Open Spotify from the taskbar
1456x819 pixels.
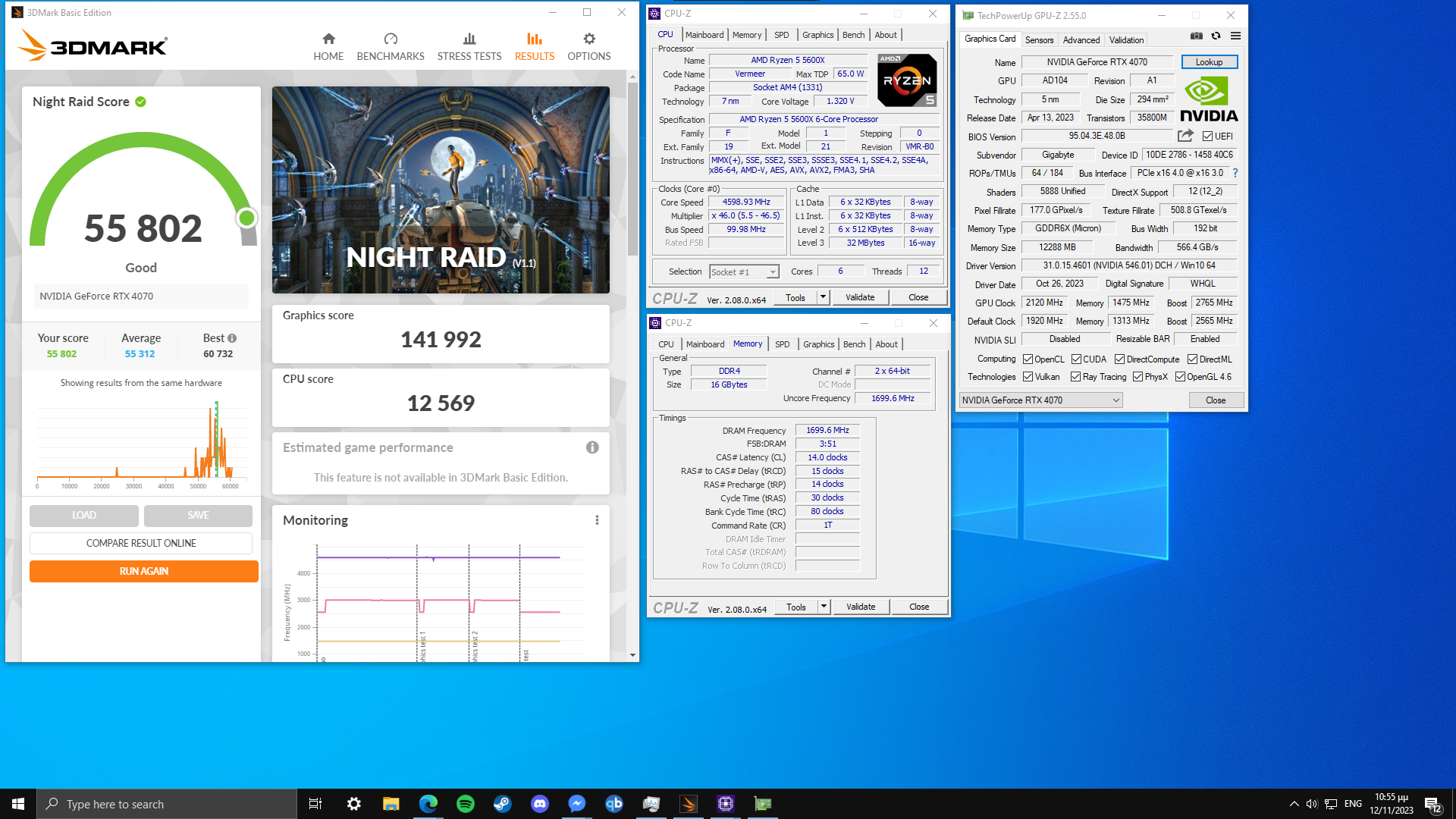click(x=466, y=804)
